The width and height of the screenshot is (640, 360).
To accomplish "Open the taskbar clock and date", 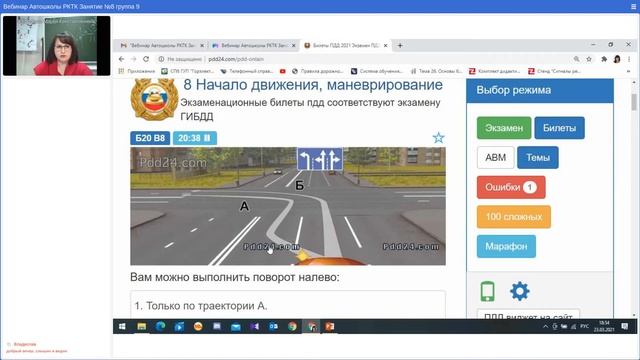I will point(604,326).
